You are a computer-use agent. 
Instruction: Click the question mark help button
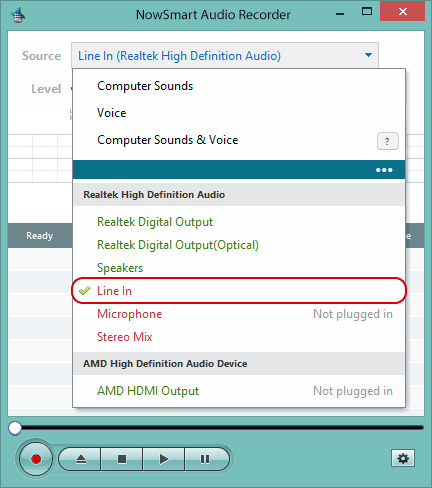[x=387, y=141]
